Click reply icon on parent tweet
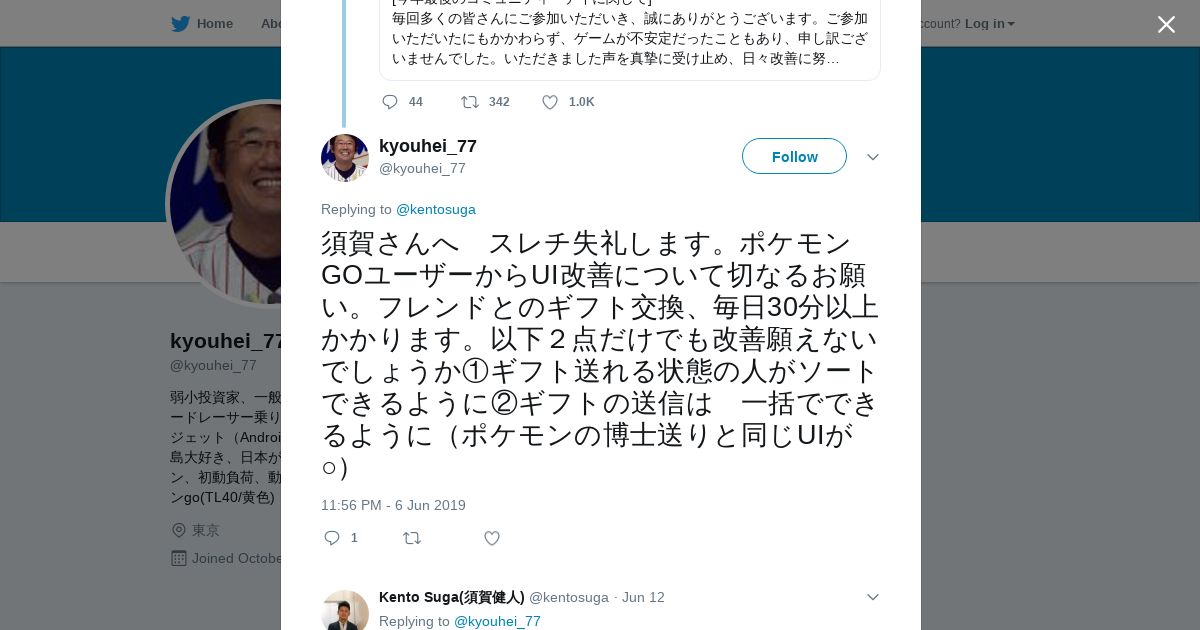 (390, 102)
